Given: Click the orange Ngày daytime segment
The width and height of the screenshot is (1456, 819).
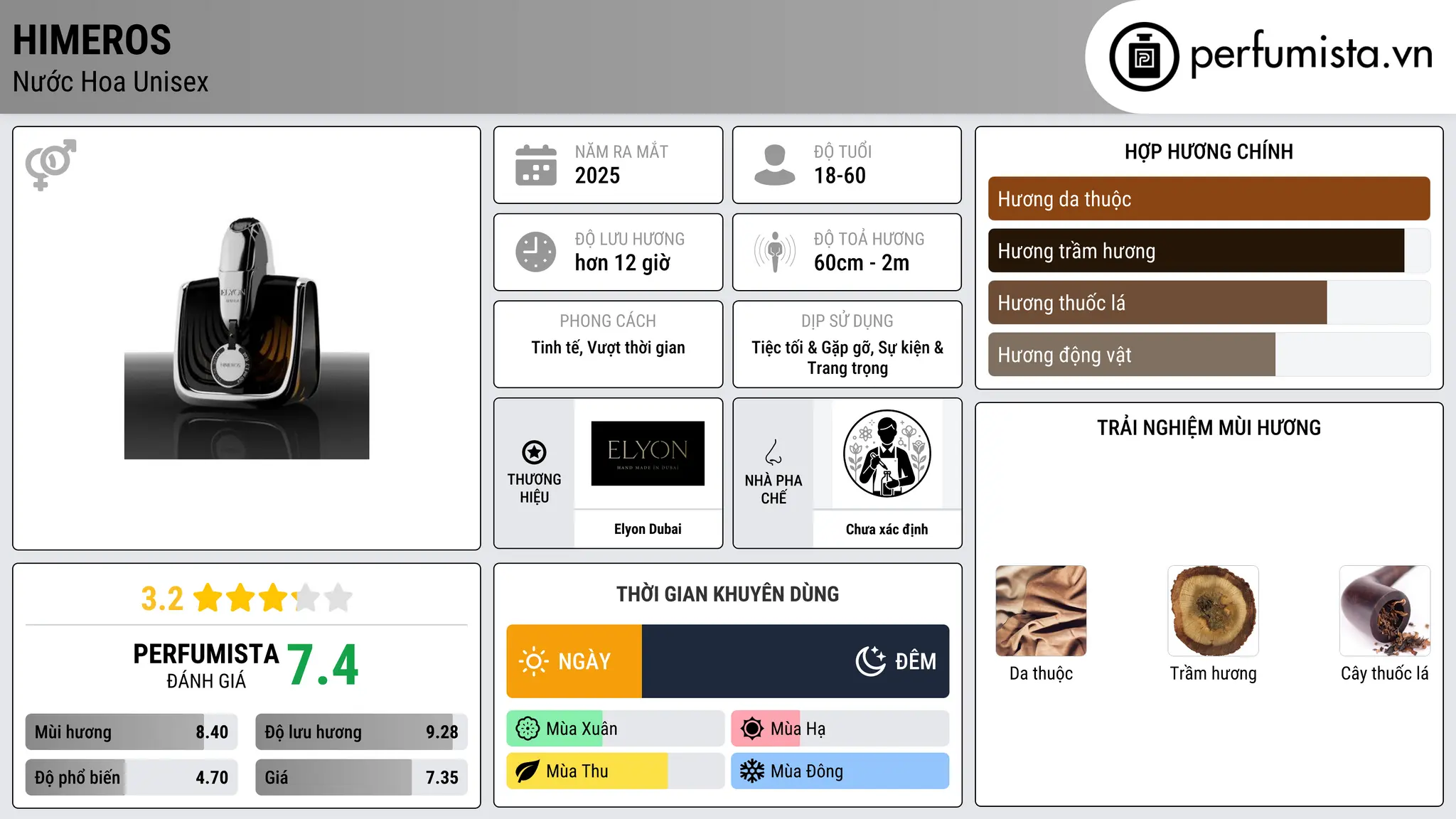Looking at the screenshot, I should [x=574, y=661].
